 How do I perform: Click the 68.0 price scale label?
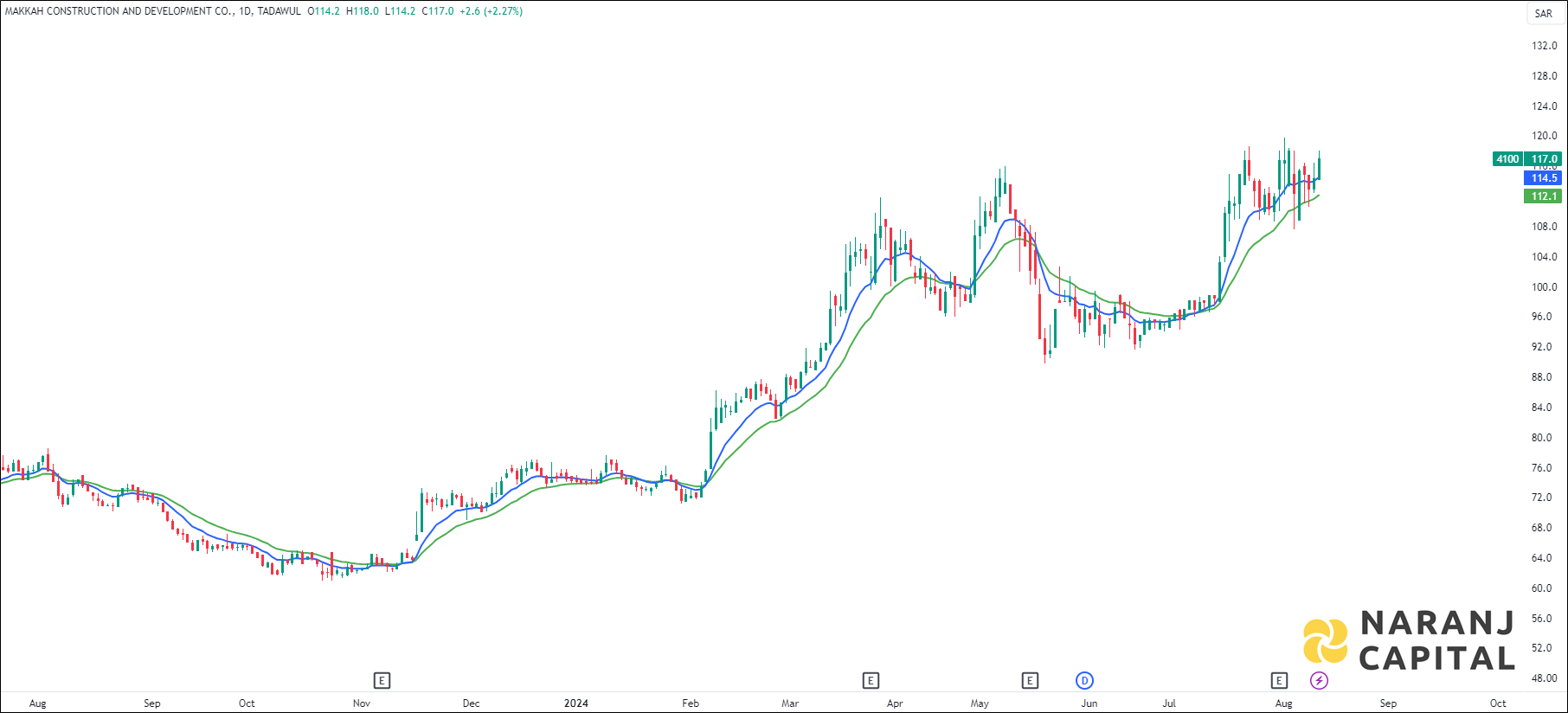coord(1542,528)
